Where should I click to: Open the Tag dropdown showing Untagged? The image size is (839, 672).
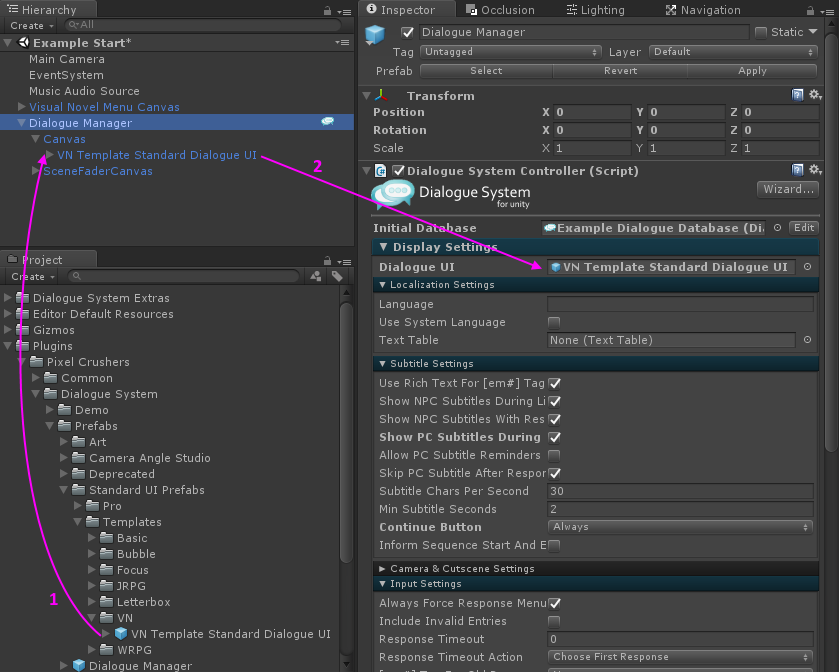510,52
